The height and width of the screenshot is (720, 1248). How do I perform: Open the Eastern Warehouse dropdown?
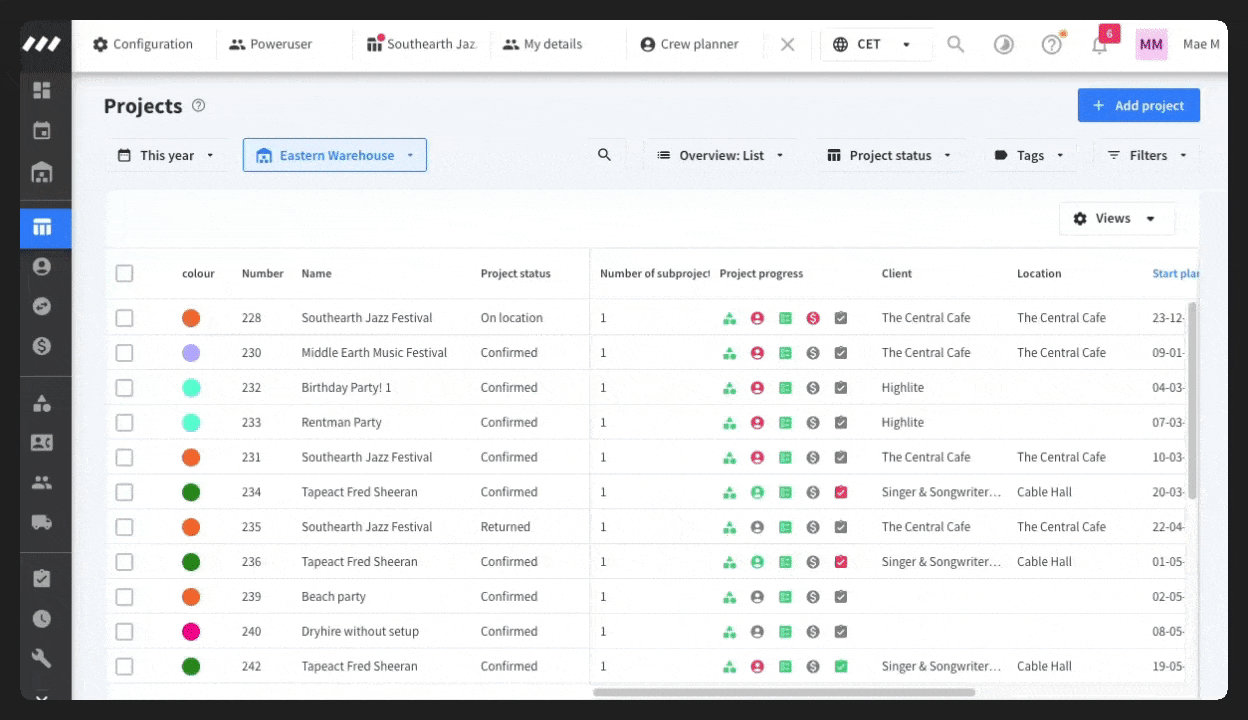tap(335, 155)
